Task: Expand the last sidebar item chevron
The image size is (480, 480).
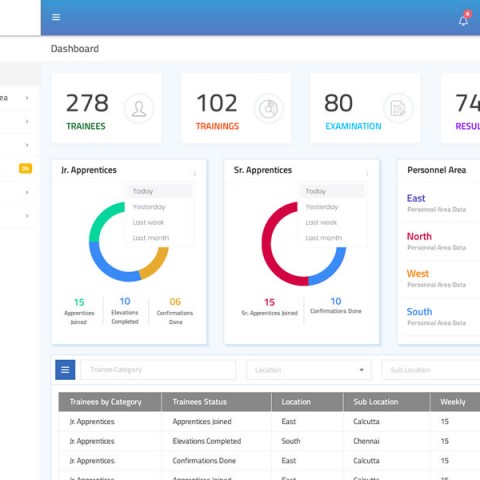Action: coord(27,216)
